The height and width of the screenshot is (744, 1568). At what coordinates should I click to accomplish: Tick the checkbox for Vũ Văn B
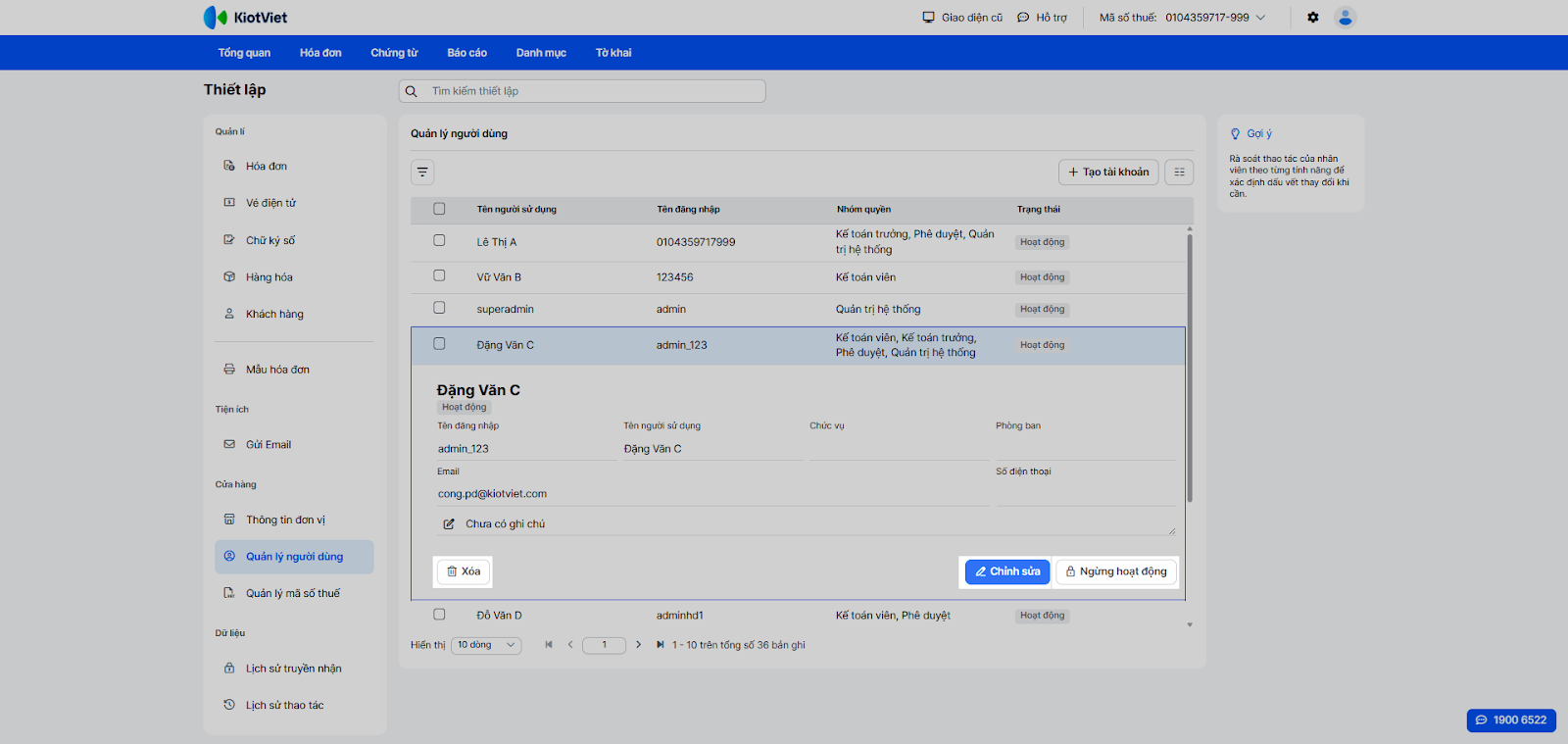[439, 276]
